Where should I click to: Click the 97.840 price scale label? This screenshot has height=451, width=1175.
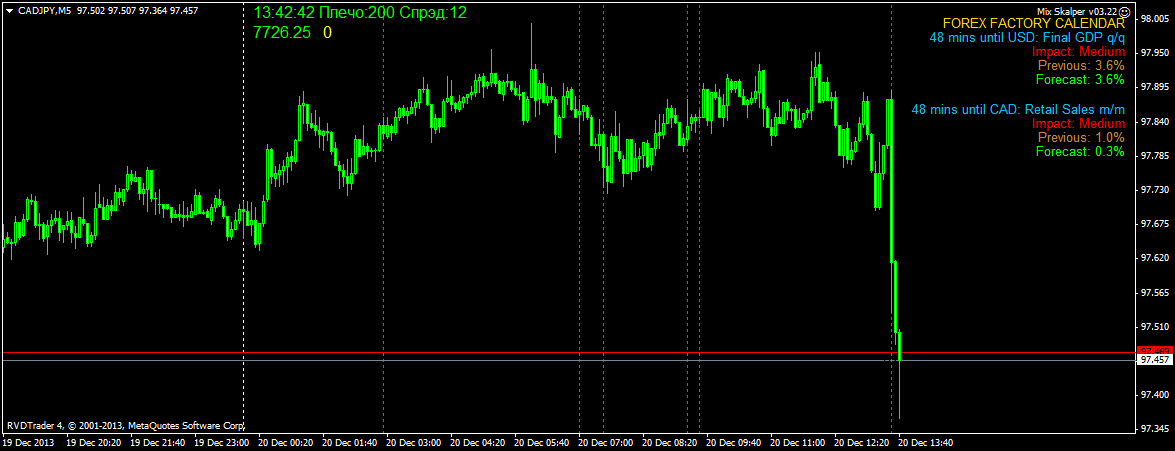pos(1153,121)
